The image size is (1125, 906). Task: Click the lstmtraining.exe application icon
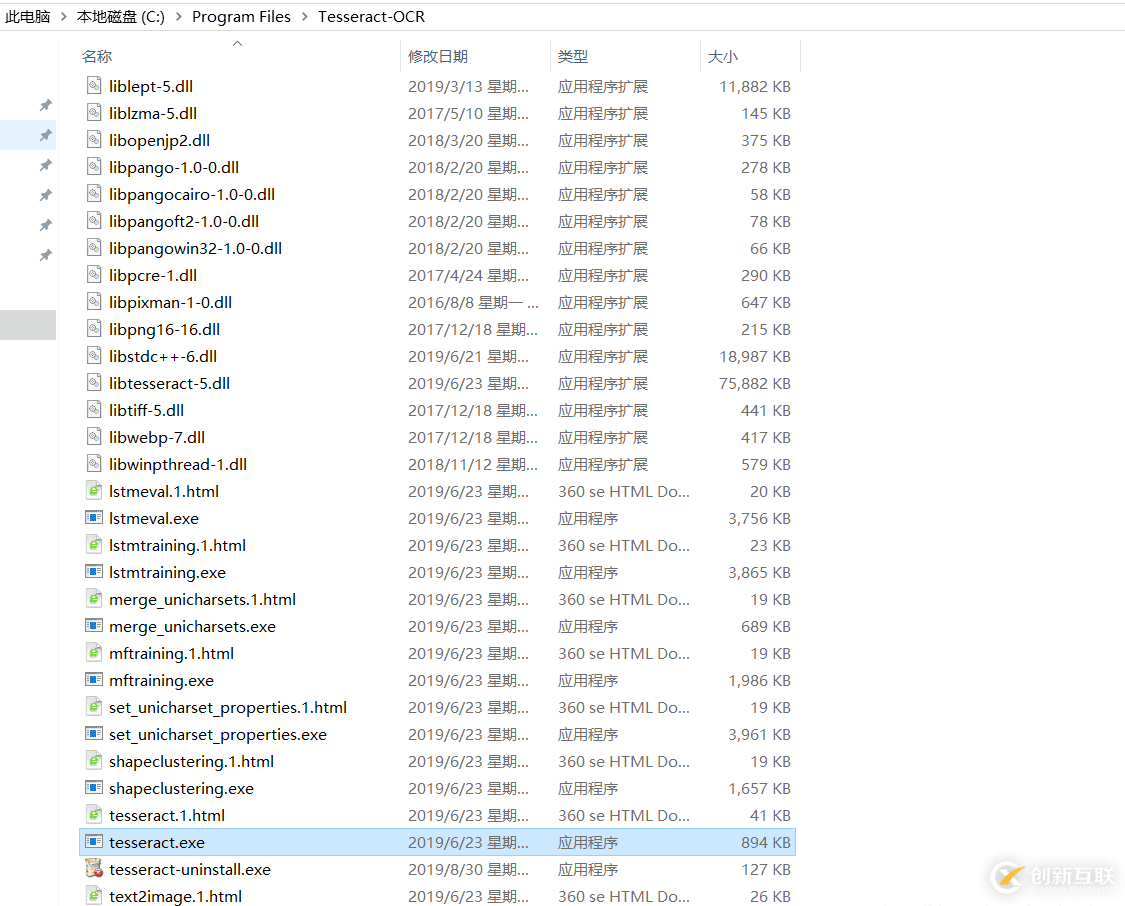pyautogui.click(x=94, y=572)
